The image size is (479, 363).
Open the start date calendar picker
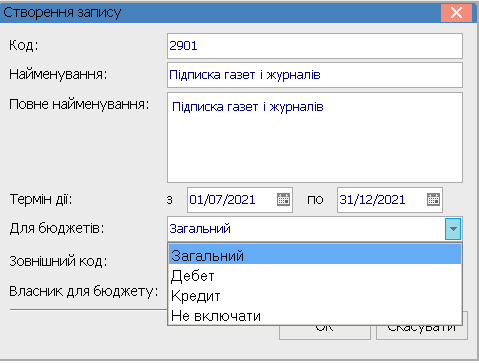(x=283, y=200)
